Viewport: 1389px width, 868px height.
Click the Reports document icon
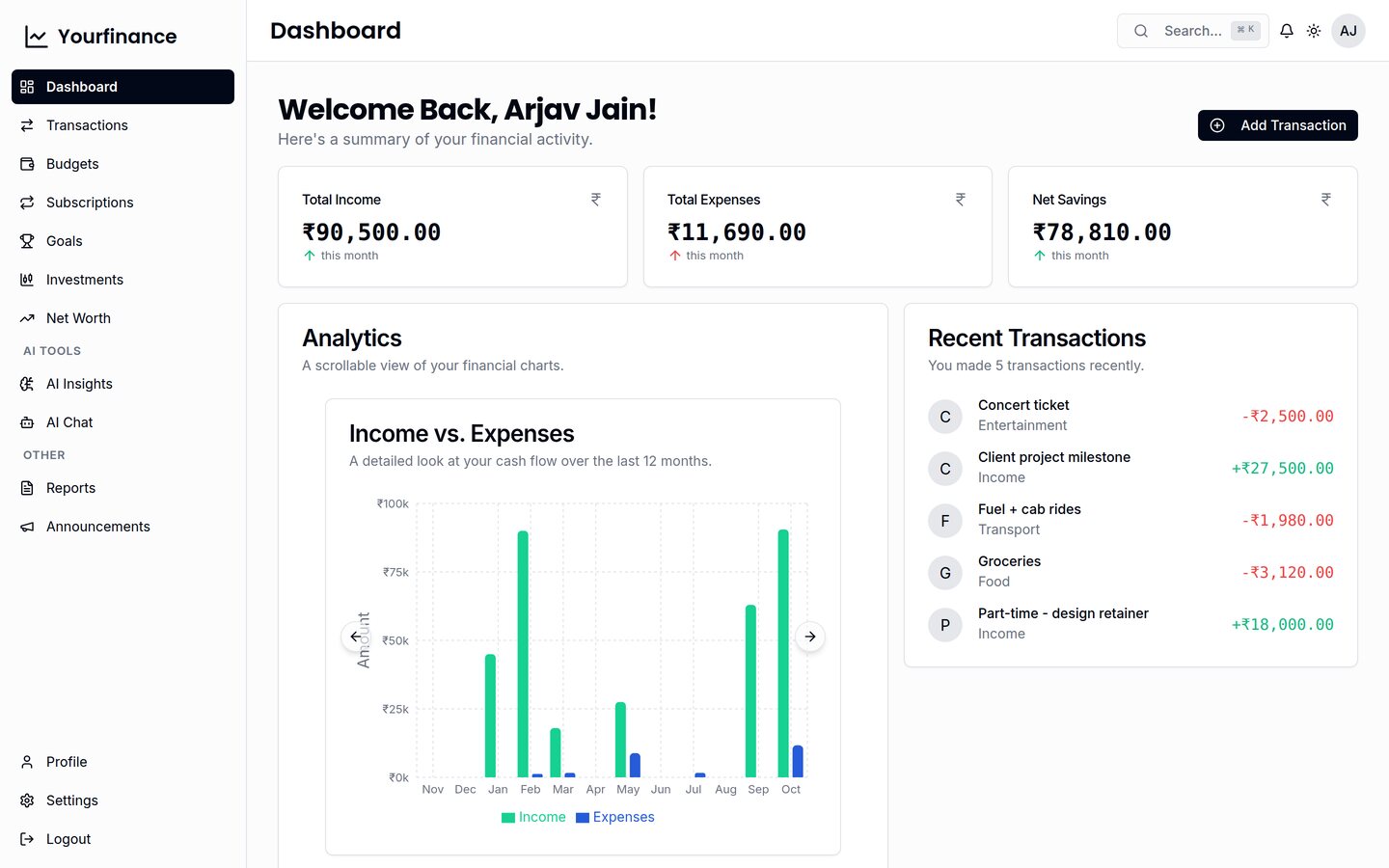point(27,488)
